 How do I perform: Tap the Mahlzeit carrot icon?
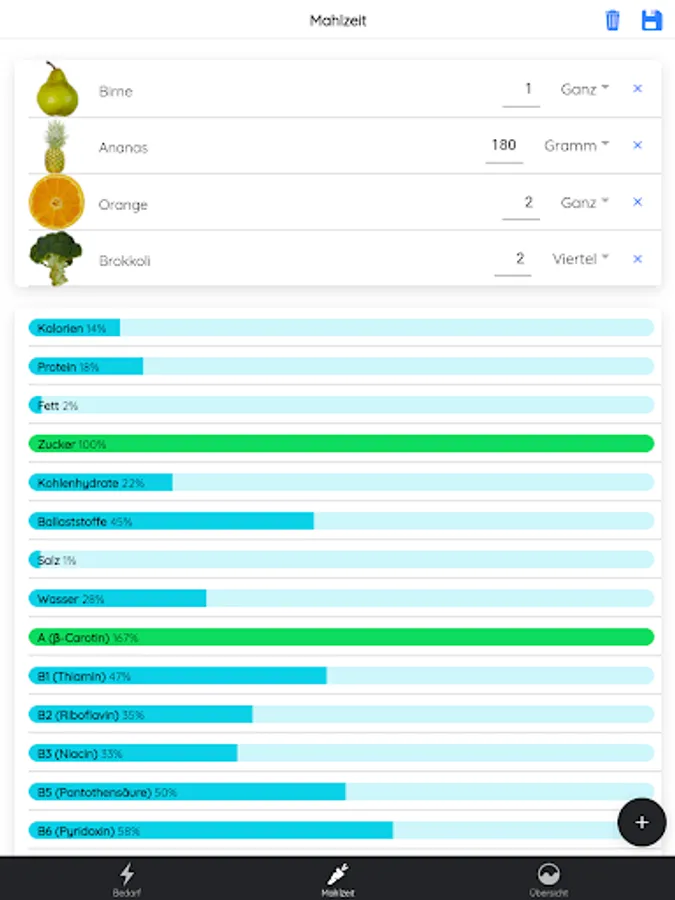337,875
